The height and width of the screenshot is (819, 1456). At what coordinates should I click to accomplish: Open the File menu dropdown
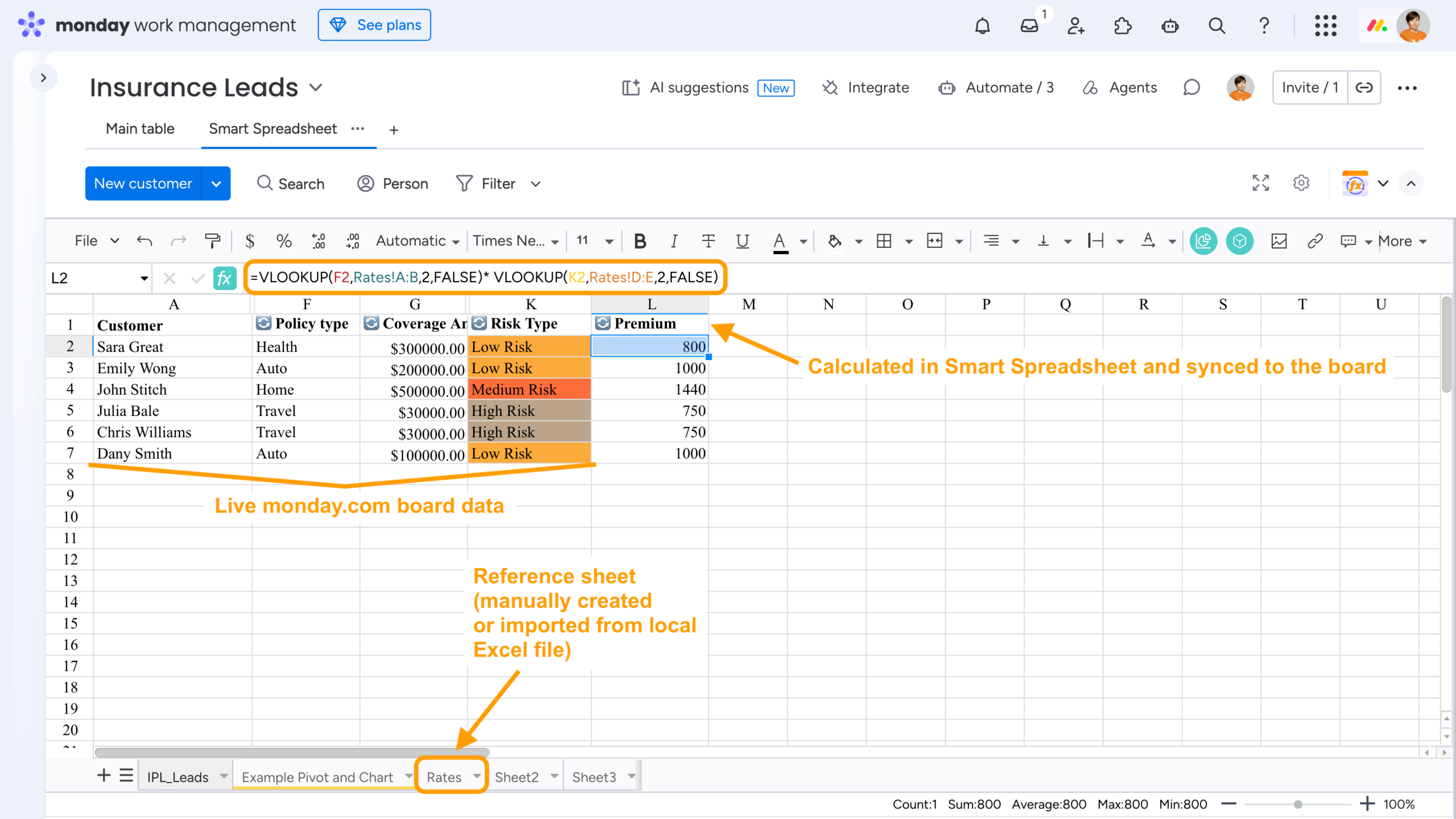pyautogui.click(x=97, y=241)
